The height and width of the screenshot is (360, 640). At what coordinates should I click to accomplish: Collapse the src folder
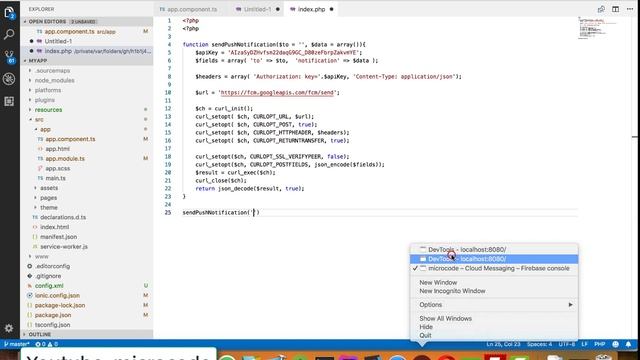[x=39, y=120]
